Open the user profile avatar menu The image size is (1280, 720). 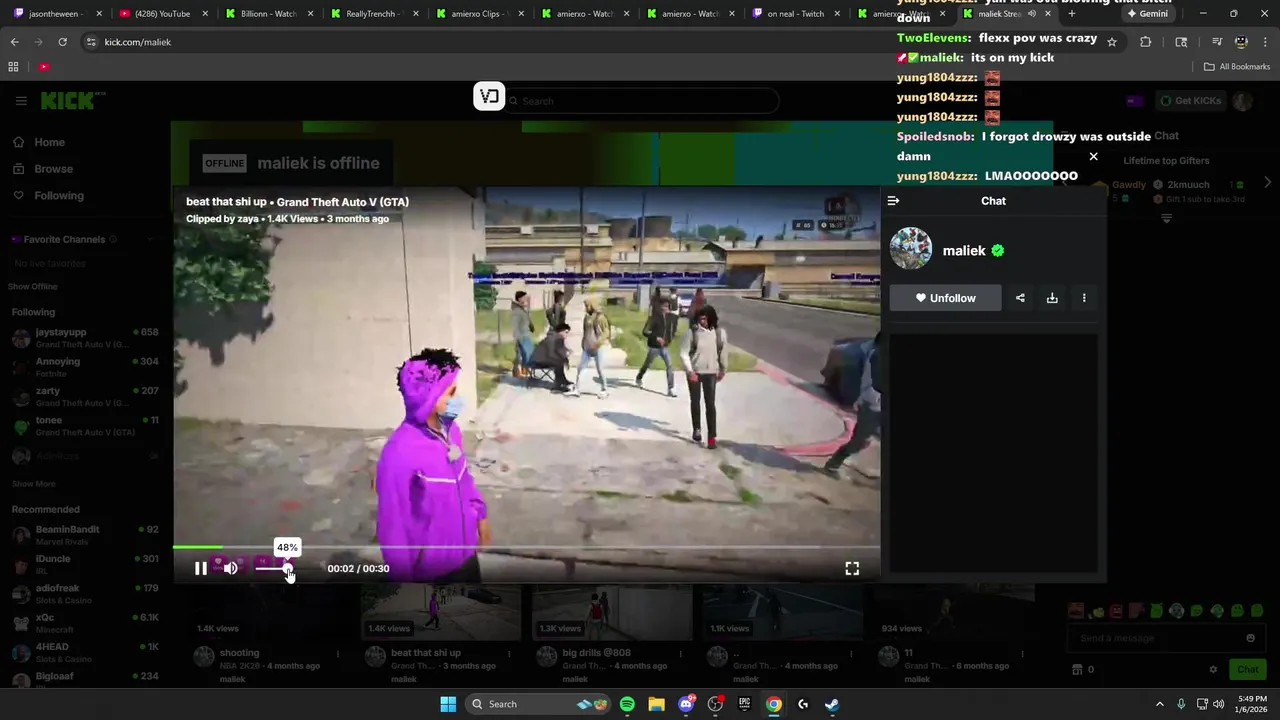point(1243,101)
